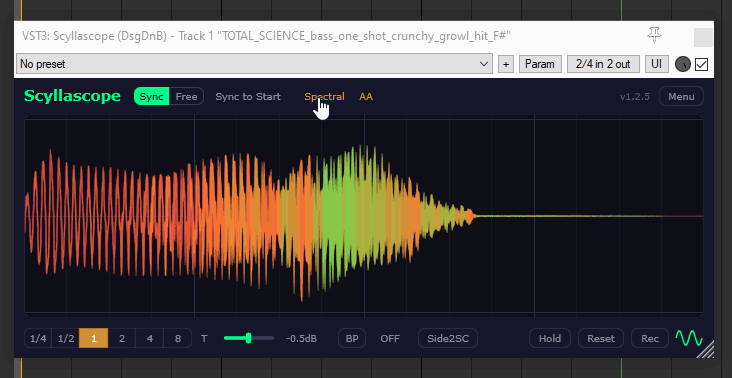Click the -0.5dB gain value
This screenshot has height=378, width=732.
click(x=301, y=338)
